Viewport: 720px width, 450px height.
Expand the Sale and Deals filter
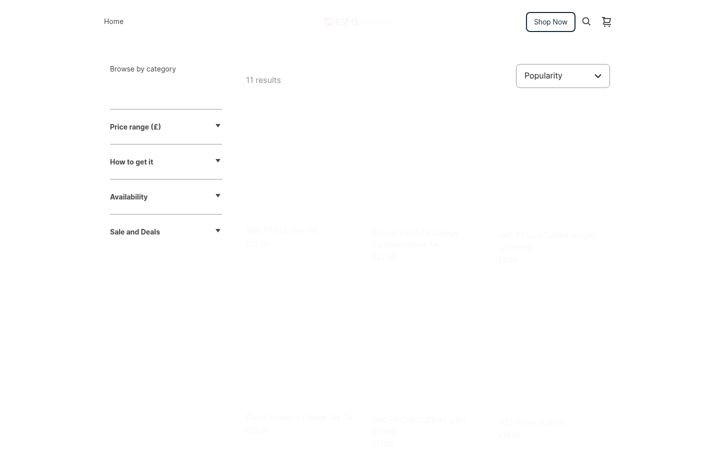[166, 232]
